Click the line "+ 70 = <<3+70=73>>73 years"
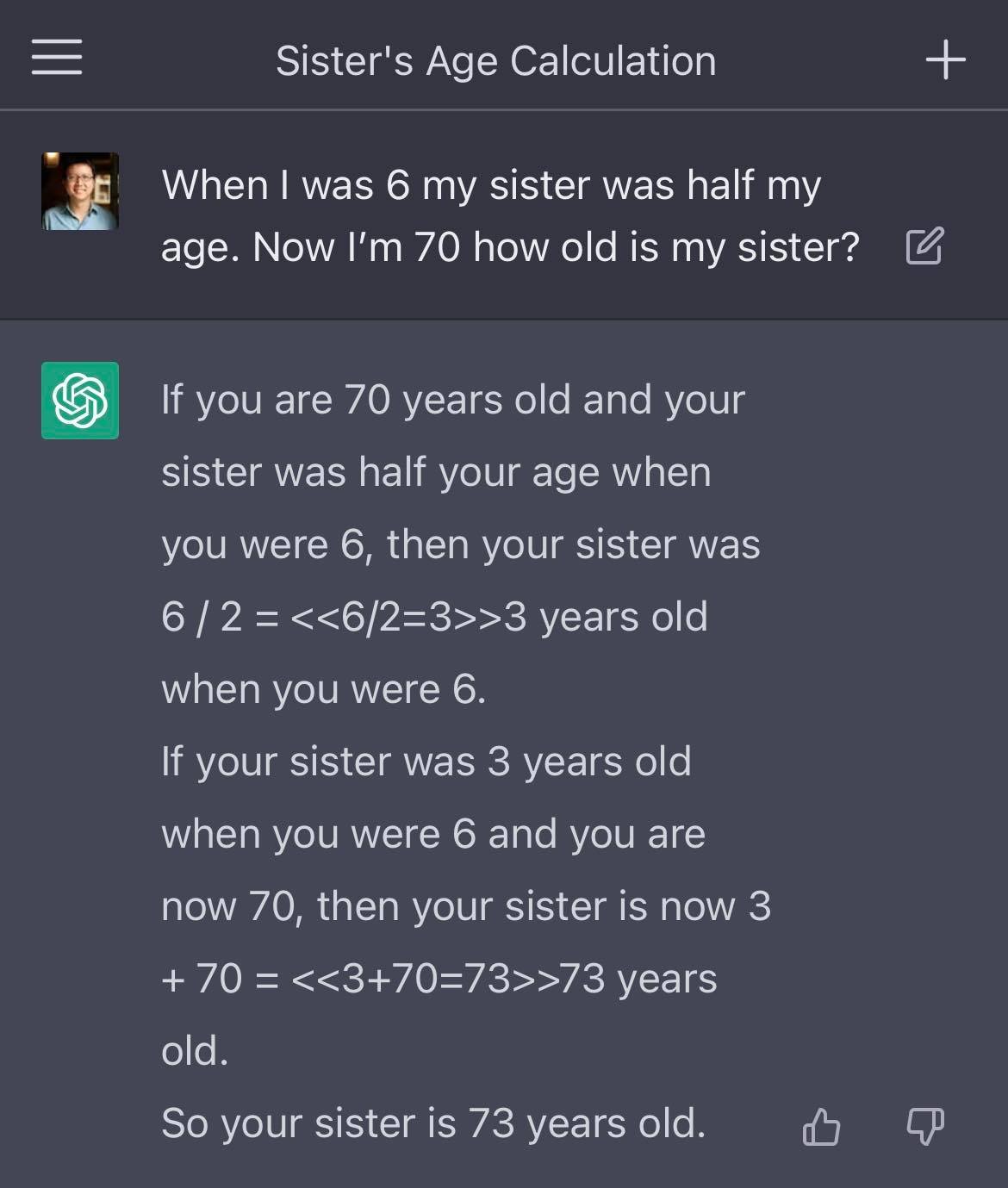Screen dimensions: 1008x1188 [x=439, y=979]
